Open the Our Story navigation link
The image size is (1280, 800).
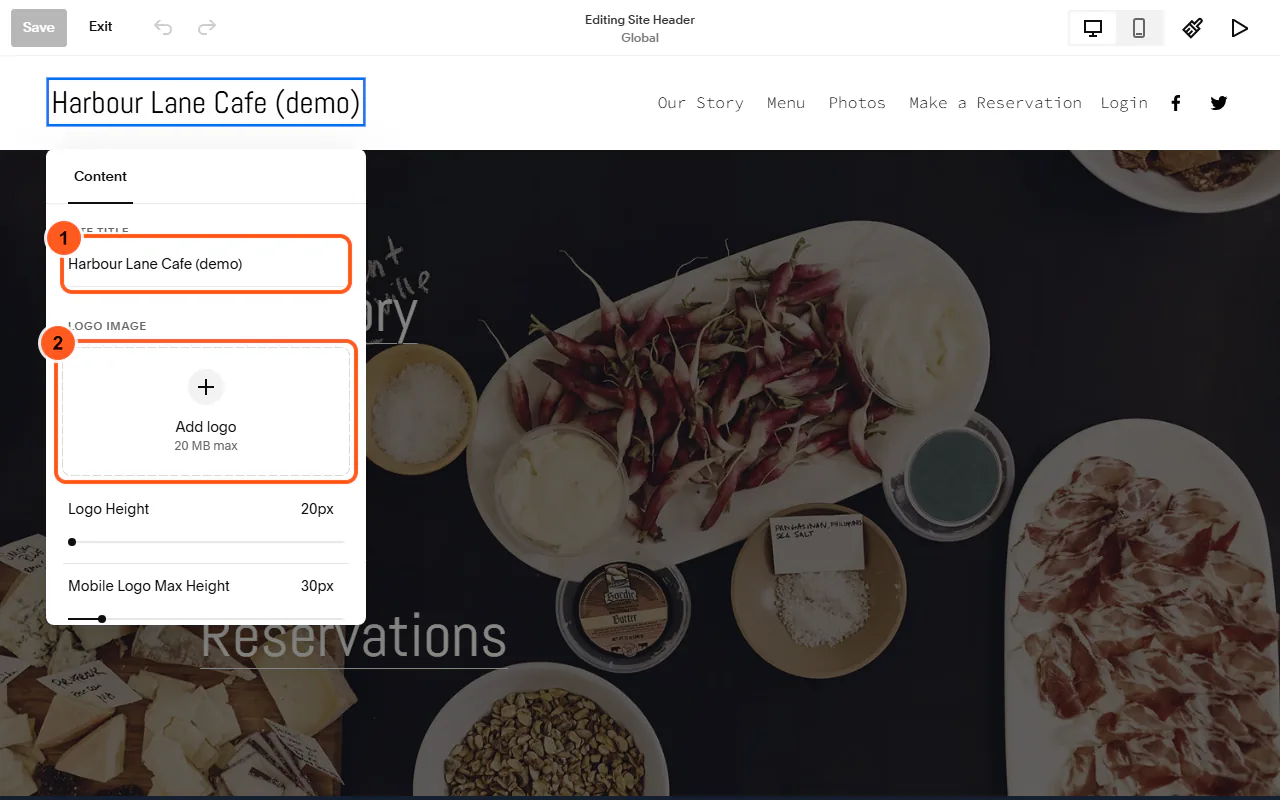click(x=701, y=103)
